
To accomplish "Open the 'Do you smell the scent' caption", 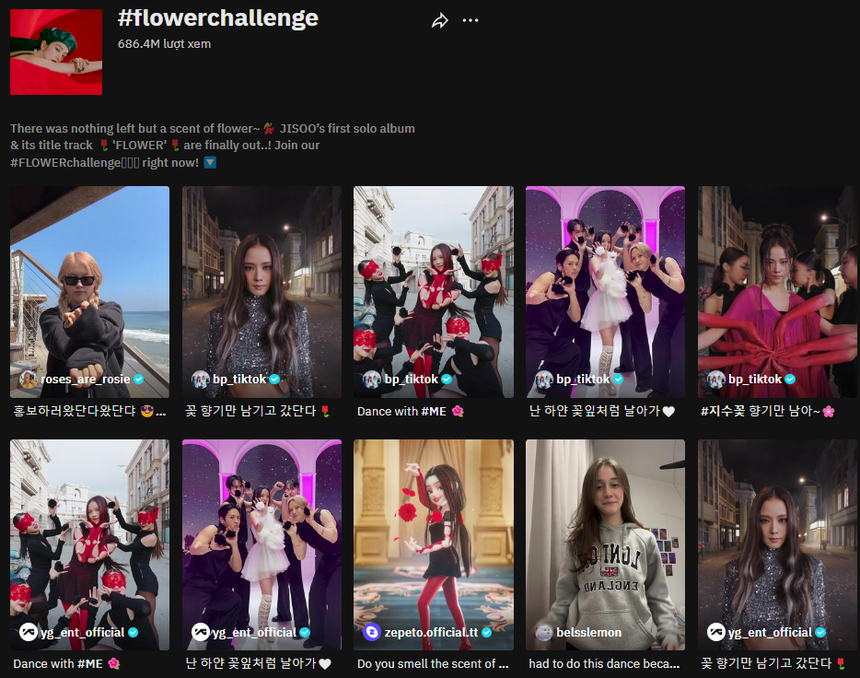I will pos(433,663).
